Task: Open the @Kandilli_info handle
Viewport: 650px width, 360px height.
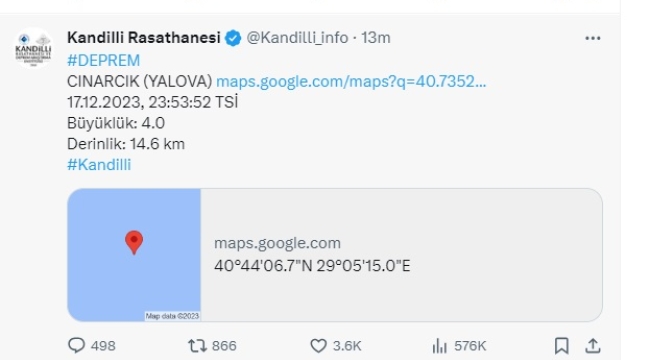Action: click(297, 38)
